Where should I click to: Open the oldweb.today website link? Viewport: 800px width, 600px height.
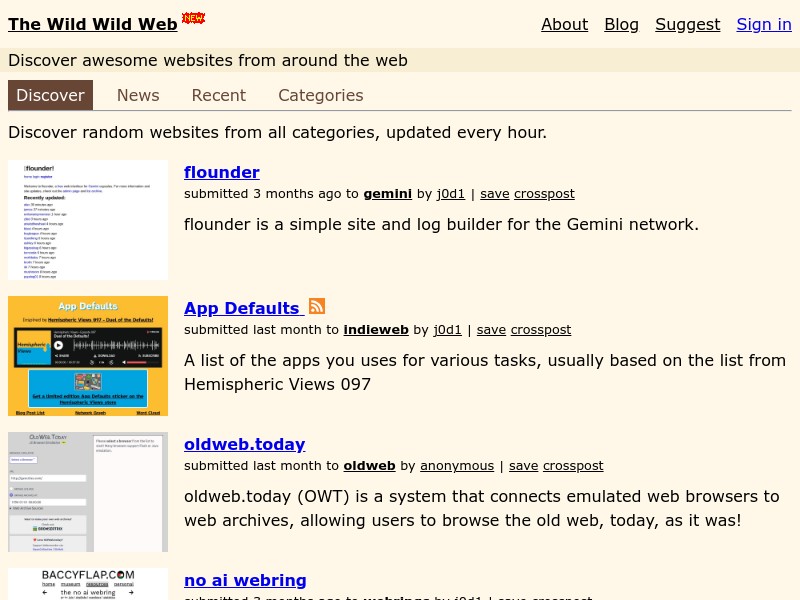click(x=245, y=444)
